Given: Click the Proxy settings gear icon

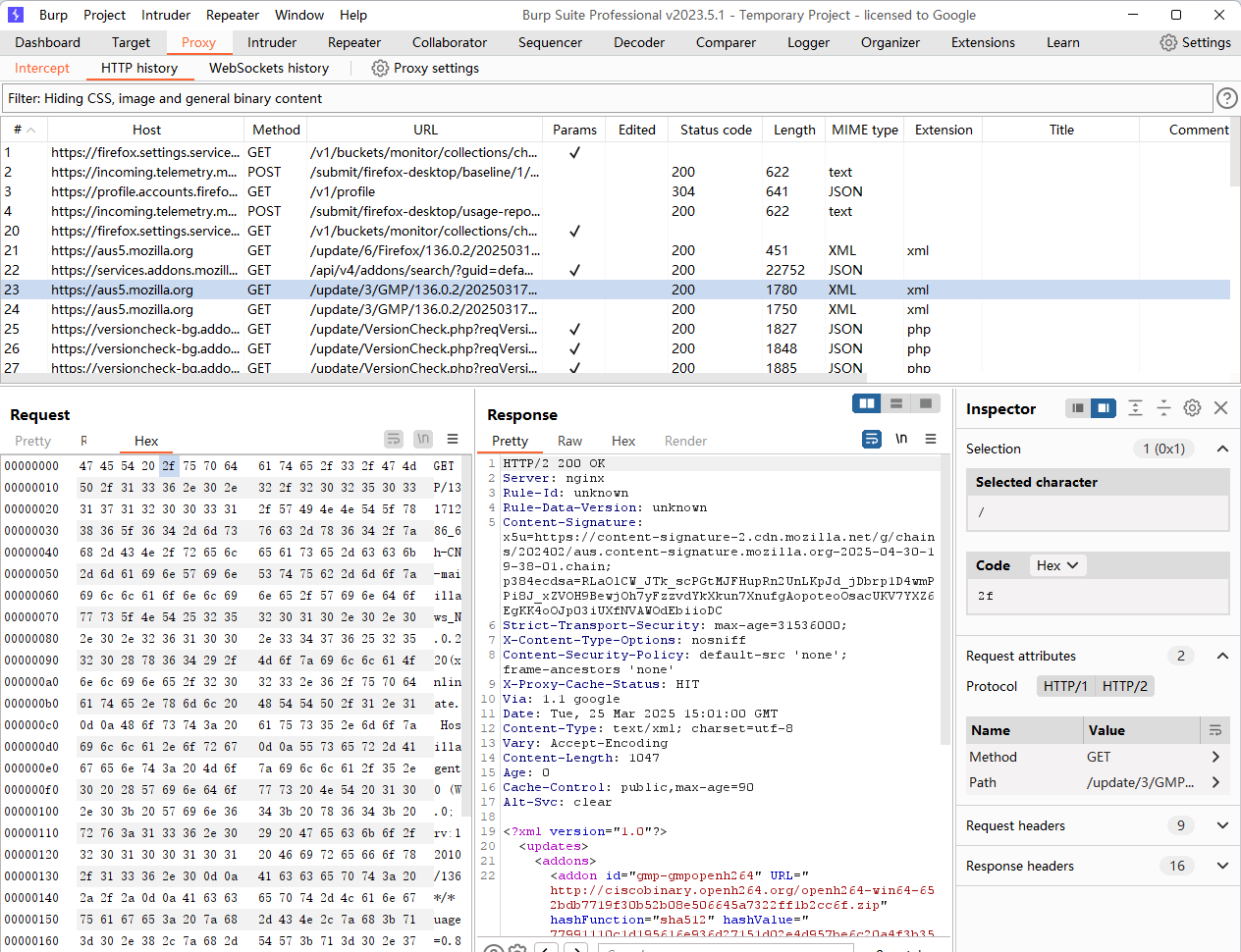Looking at the screenshot, I should click(380, 68).
